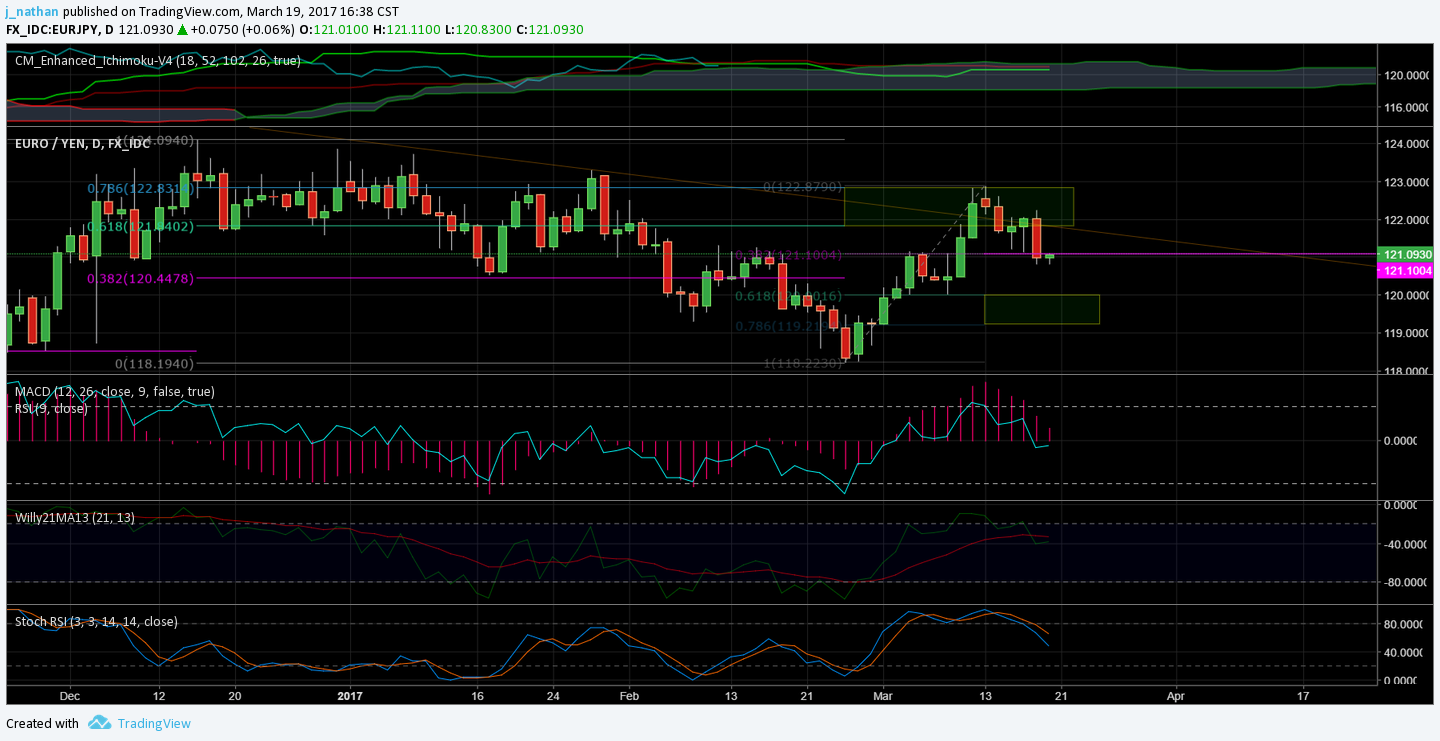Select the lower yellow rectangle drawing
Screen dimensions: 1440x741
tap(1042, 309)
